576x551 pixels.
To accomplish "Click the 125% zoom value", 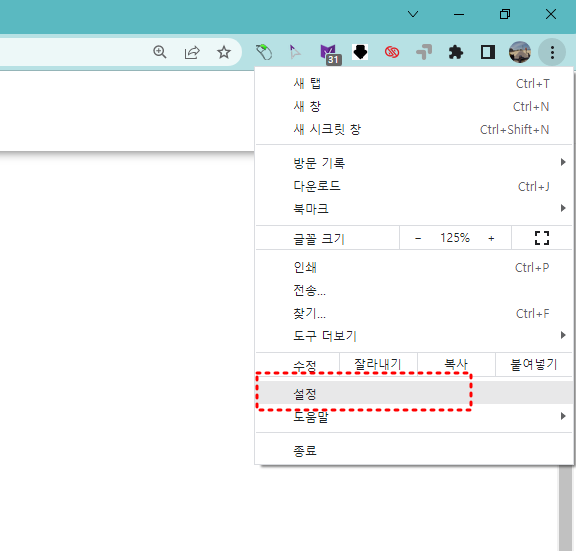I will click(x=455, y=238).
